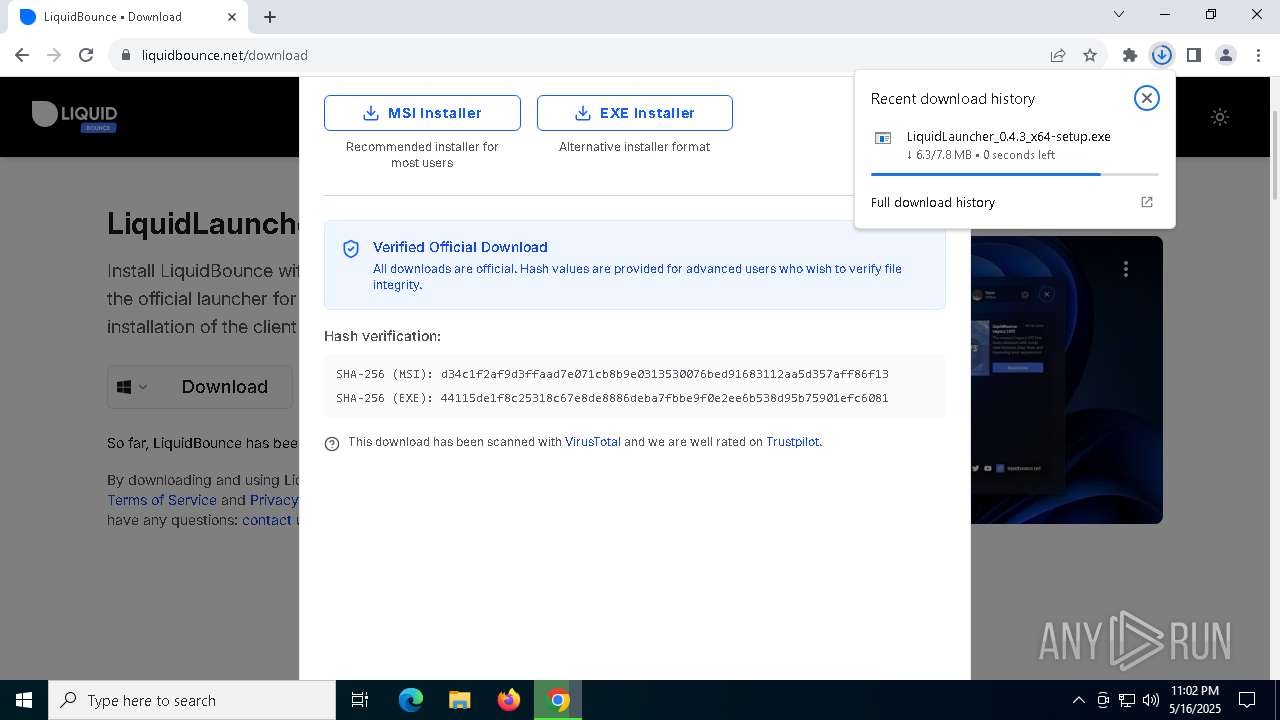Reload the current page

point(86,55)
